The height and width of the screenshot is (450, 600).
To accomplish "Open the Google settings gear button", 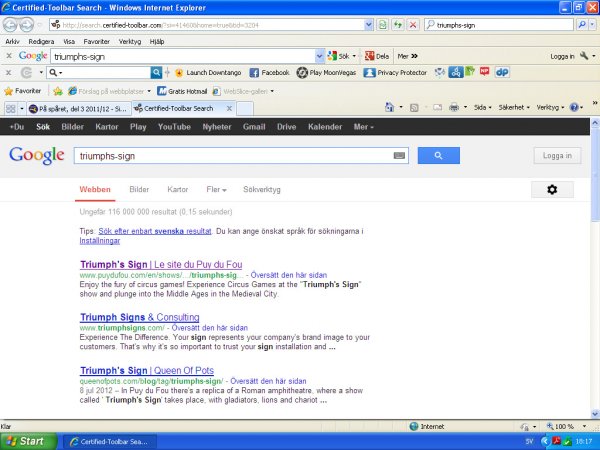I will tap(552, 189).
